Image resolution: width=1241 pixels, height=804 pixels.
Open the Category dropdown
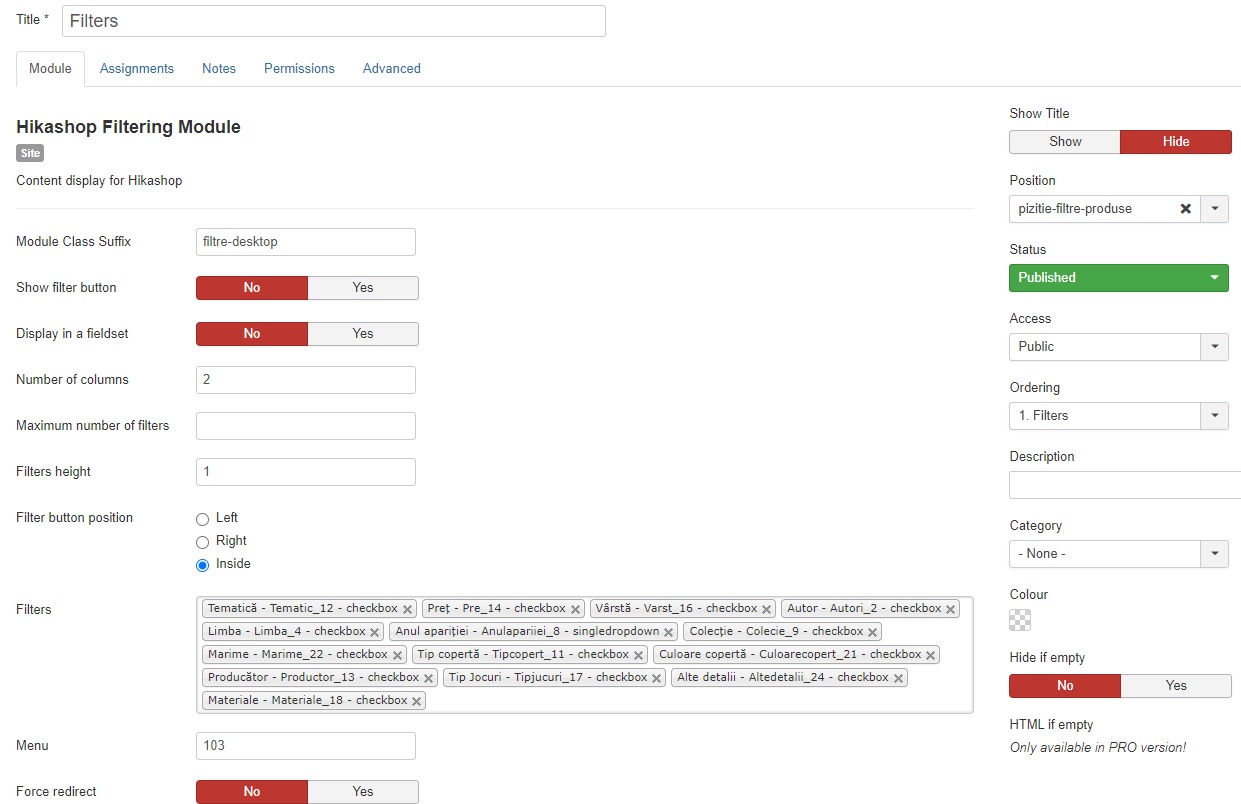tap(1119, 553)
